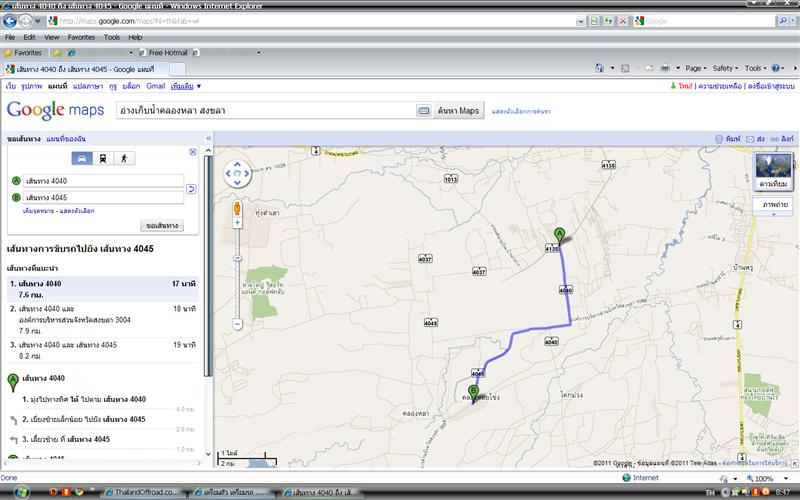800x500 pixels.
Task: Click the map pan navigation control
Action: tap(237, 173)
